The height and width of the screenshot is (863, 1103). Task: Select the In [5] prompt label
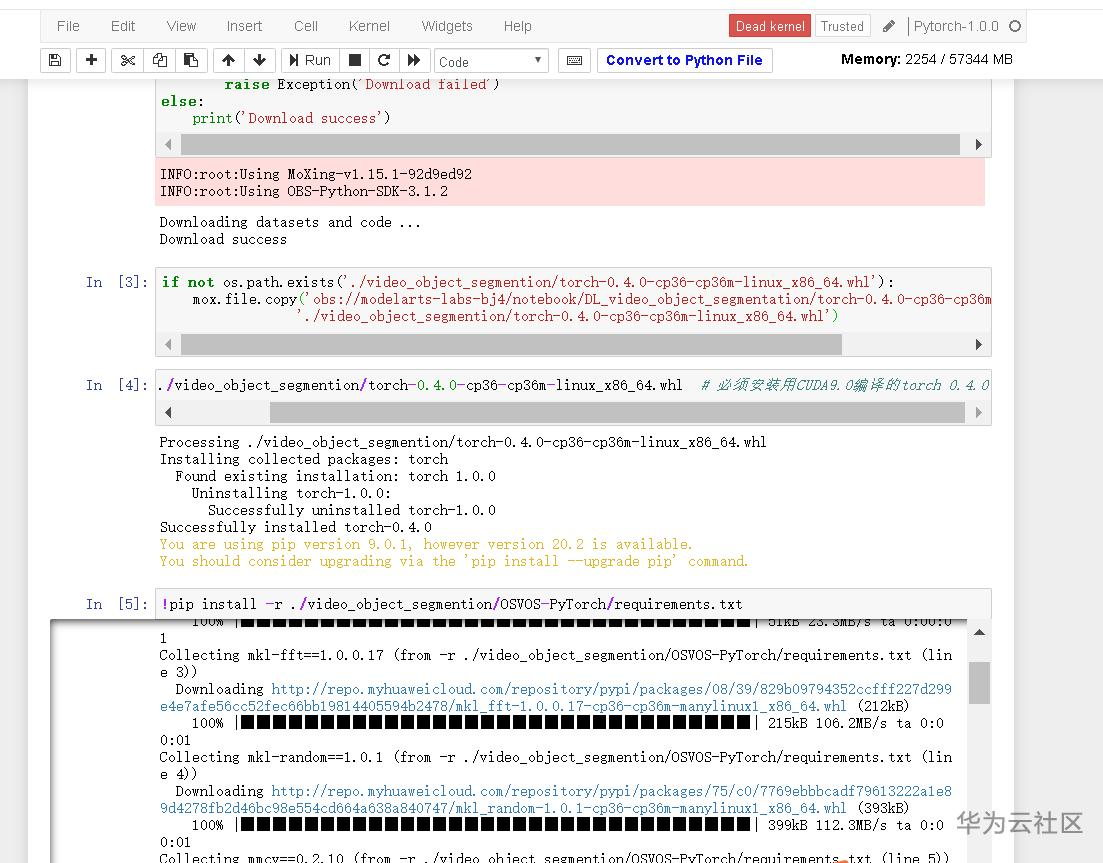[x=117, y=603]
